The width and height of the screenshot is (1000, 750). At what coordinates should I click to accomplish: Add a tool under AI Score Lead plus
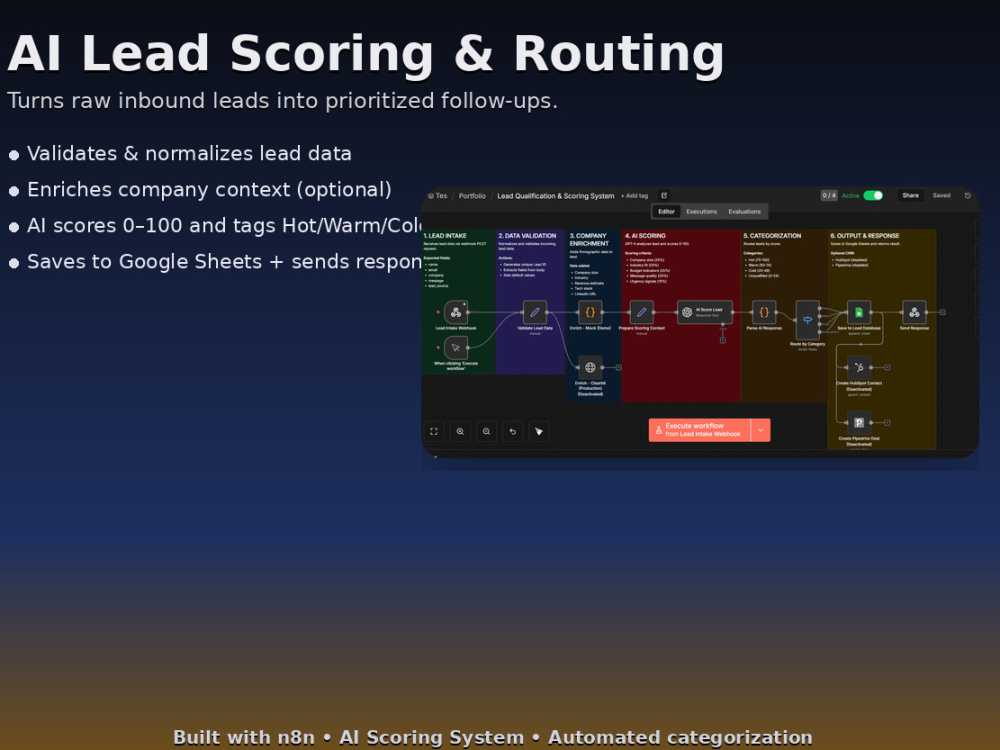(723, 341)
